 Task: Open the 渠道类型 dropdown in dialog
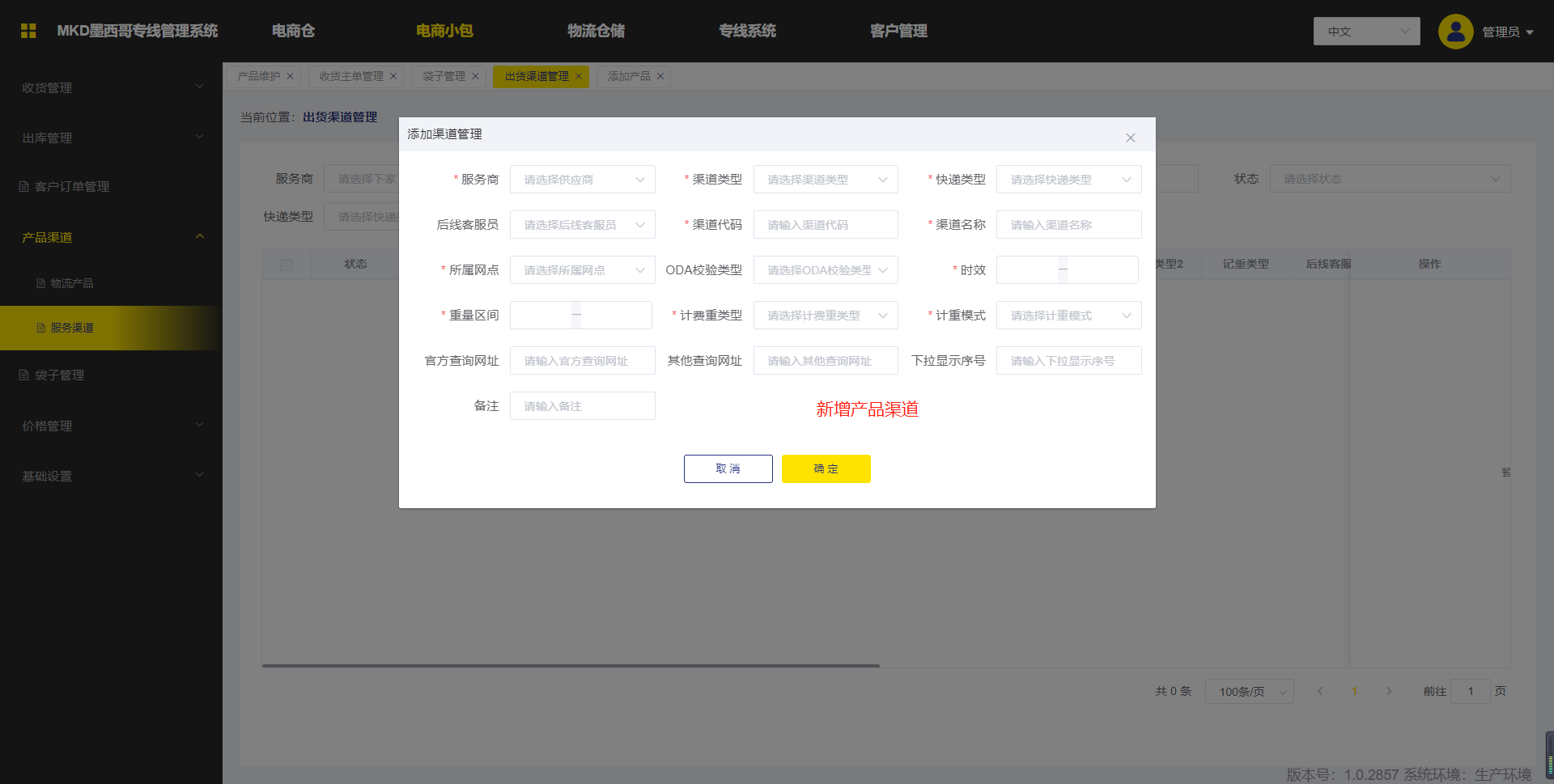[x=825, y=180]
